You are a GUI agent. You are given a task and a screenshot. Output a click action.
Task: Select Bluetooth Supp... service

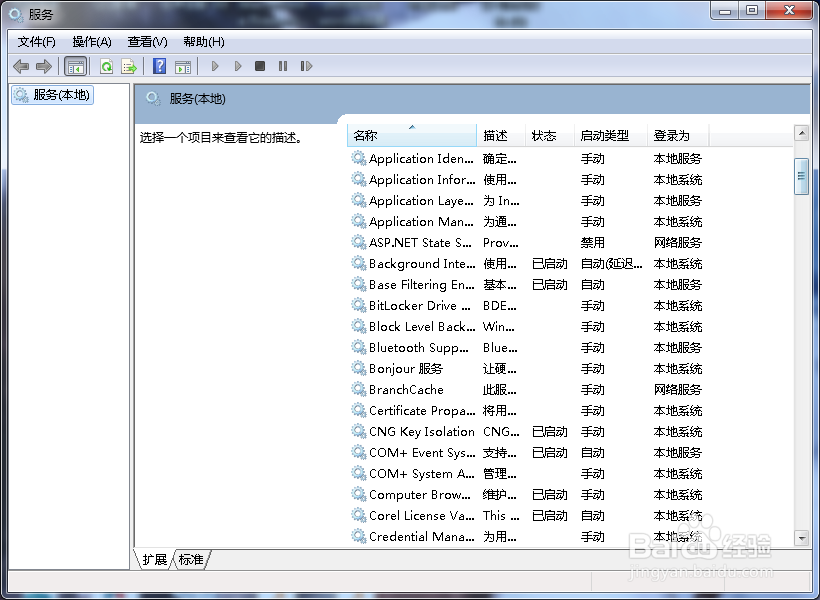click(x=527, y=347)
